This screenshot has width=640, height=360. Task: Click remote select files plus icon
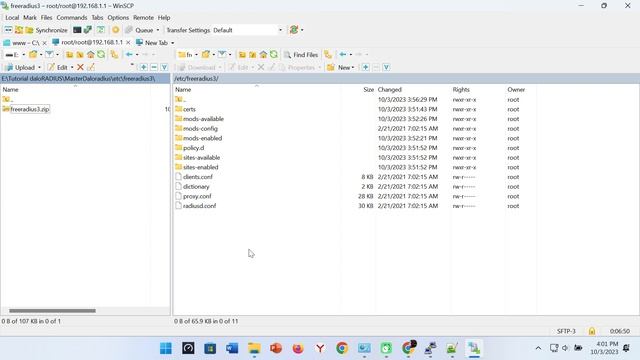pos(365,67)
